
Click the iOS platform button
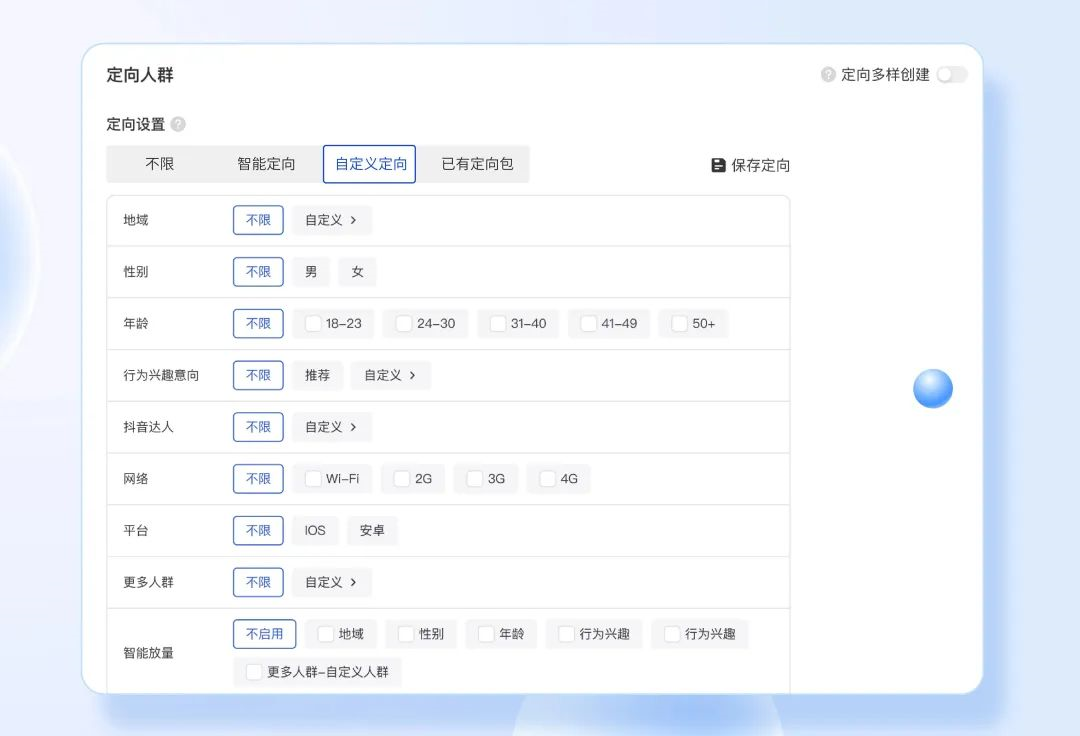[315, 531]
